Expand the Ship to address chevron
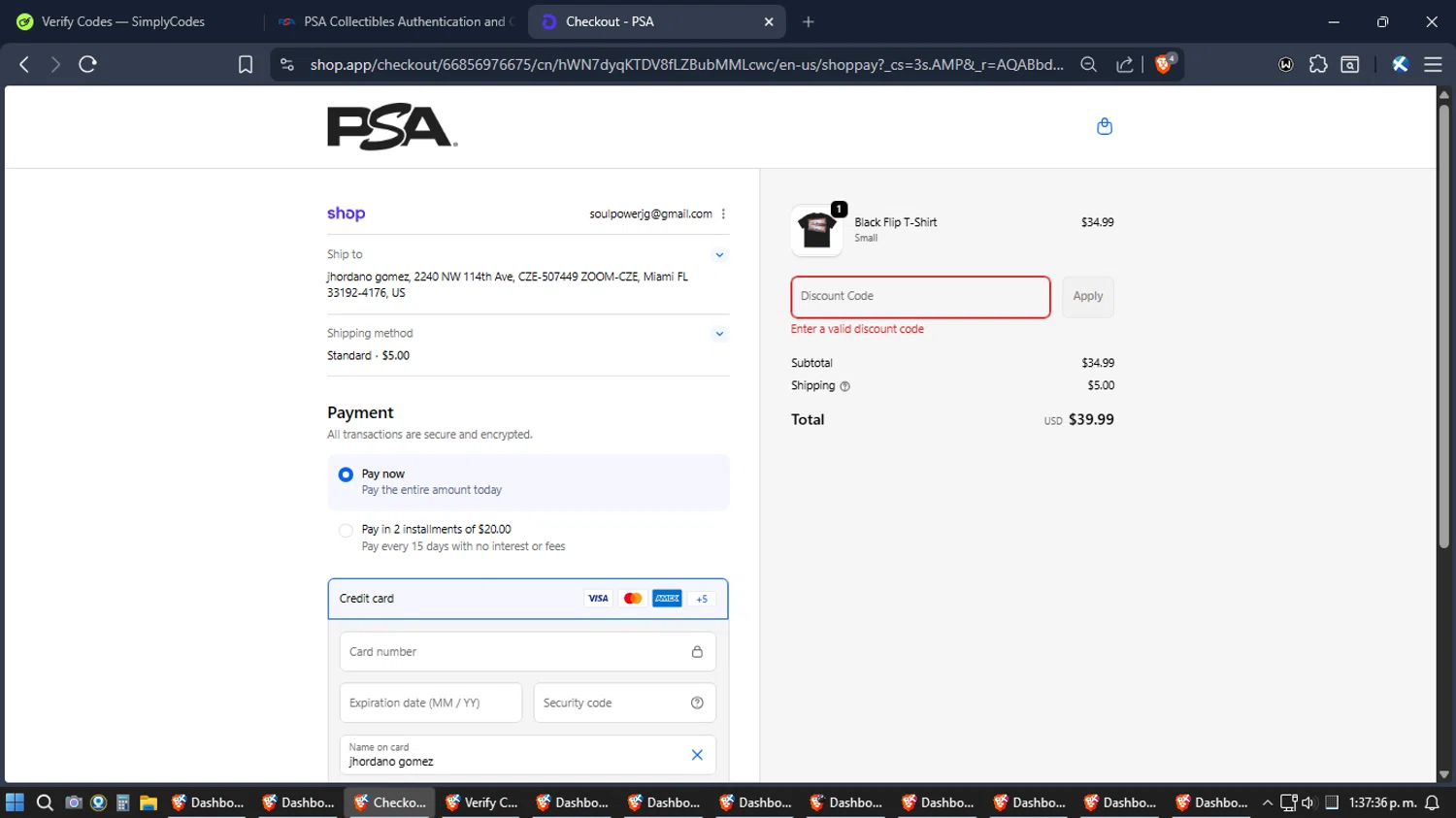1456x818 pixels. point(719,255)
